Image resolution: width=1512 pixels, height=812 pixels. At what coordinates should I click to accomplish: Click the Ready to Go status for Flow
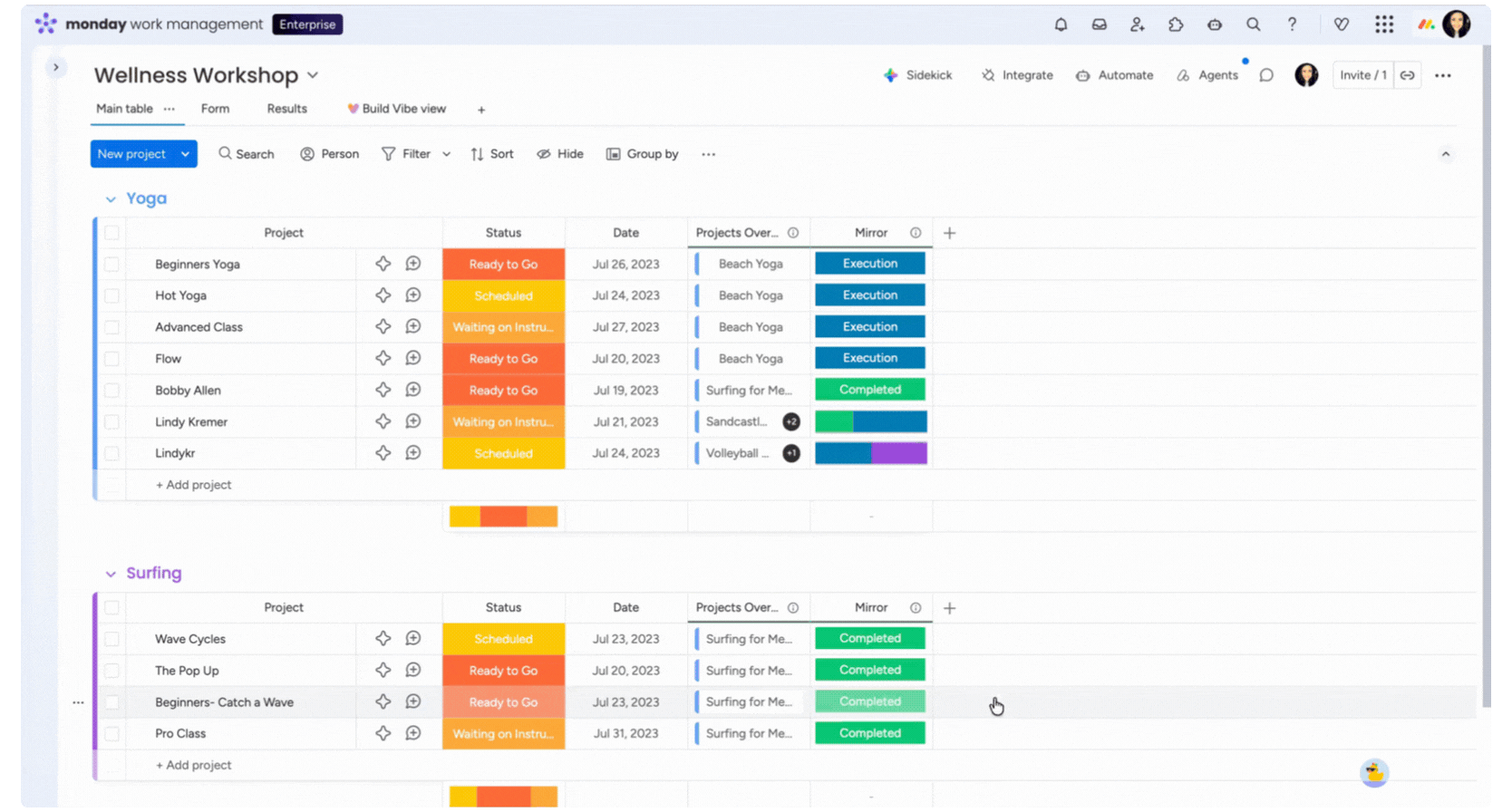click(503, 359)
